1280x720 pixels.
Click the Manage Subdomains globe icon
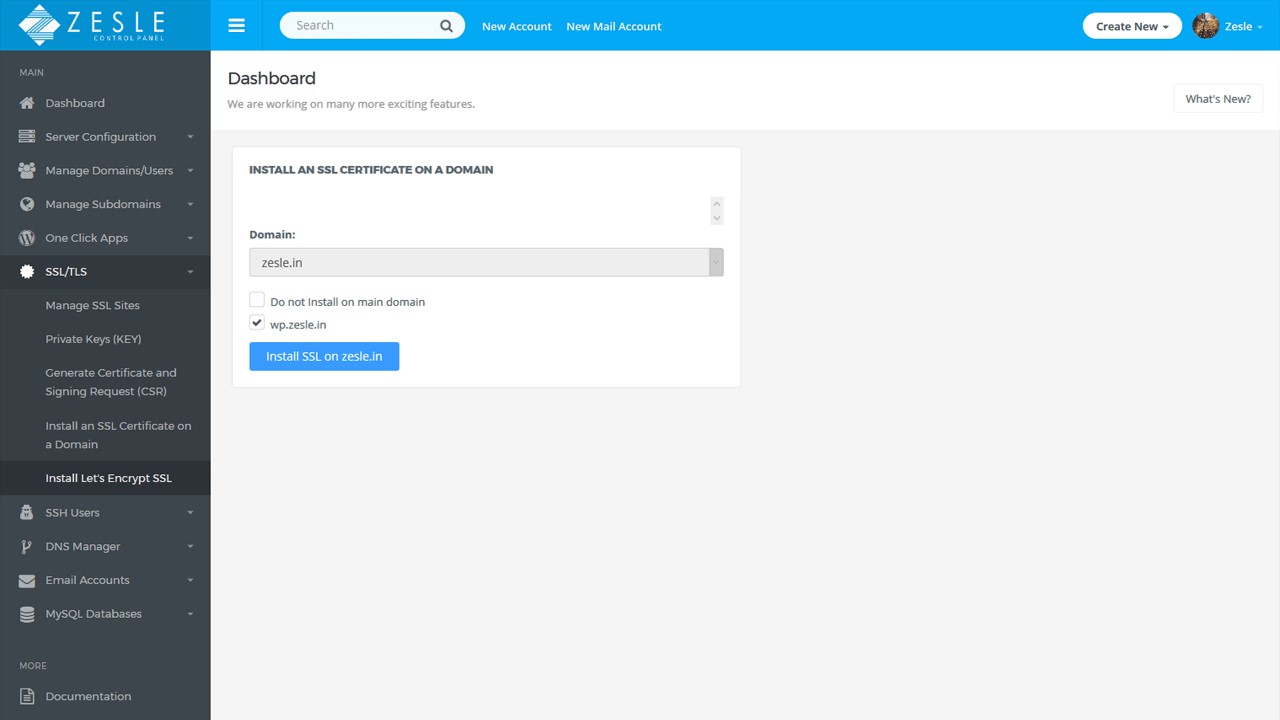pos(26,204)
